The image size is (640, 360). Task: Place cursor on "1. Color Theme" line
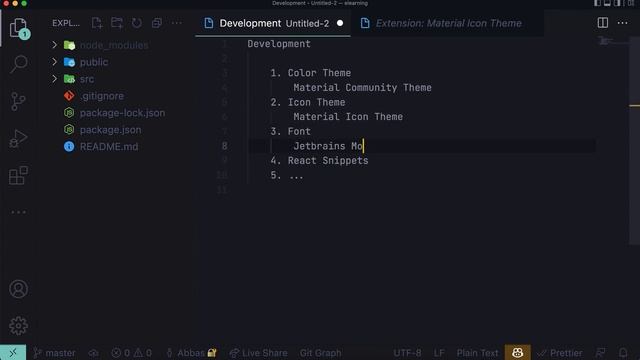coord(311,73)
